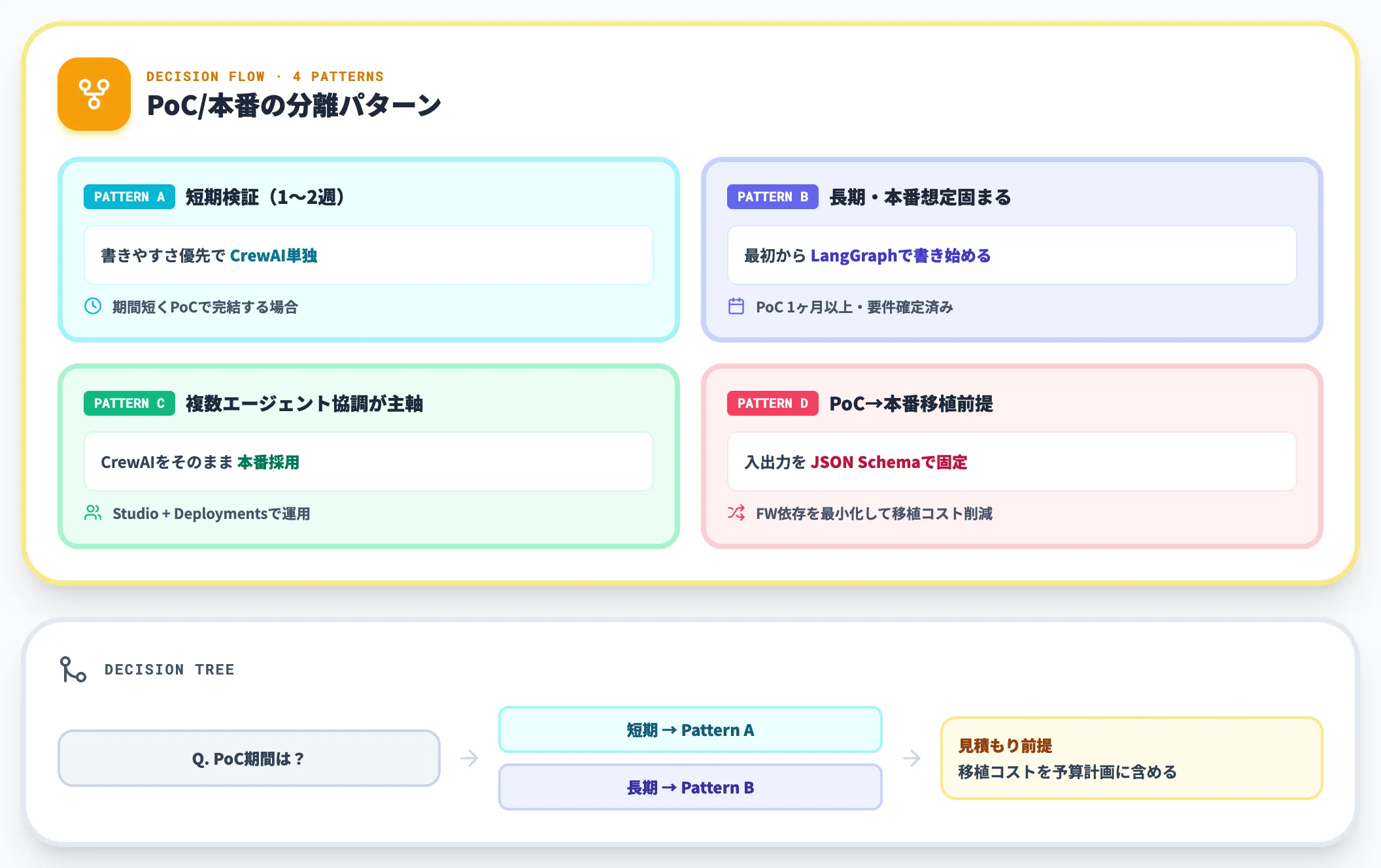Select the PATTERN B badge
The width and height of the screenshot is (1381, 868).
pos(773,197)
